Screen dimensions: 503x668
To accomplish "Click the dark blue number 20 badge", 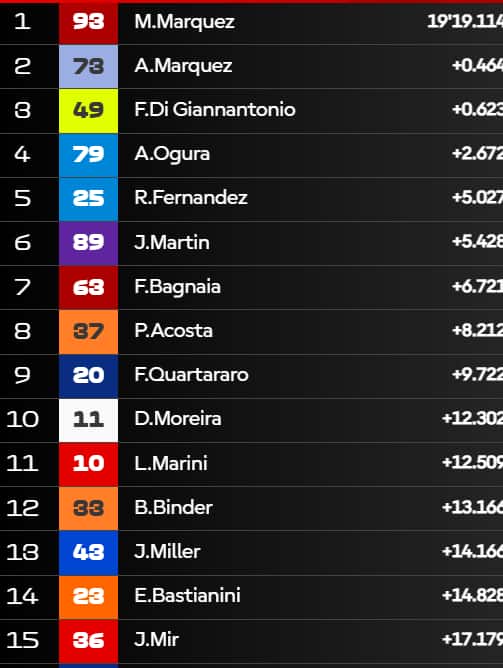I will (x=88, y=376).
